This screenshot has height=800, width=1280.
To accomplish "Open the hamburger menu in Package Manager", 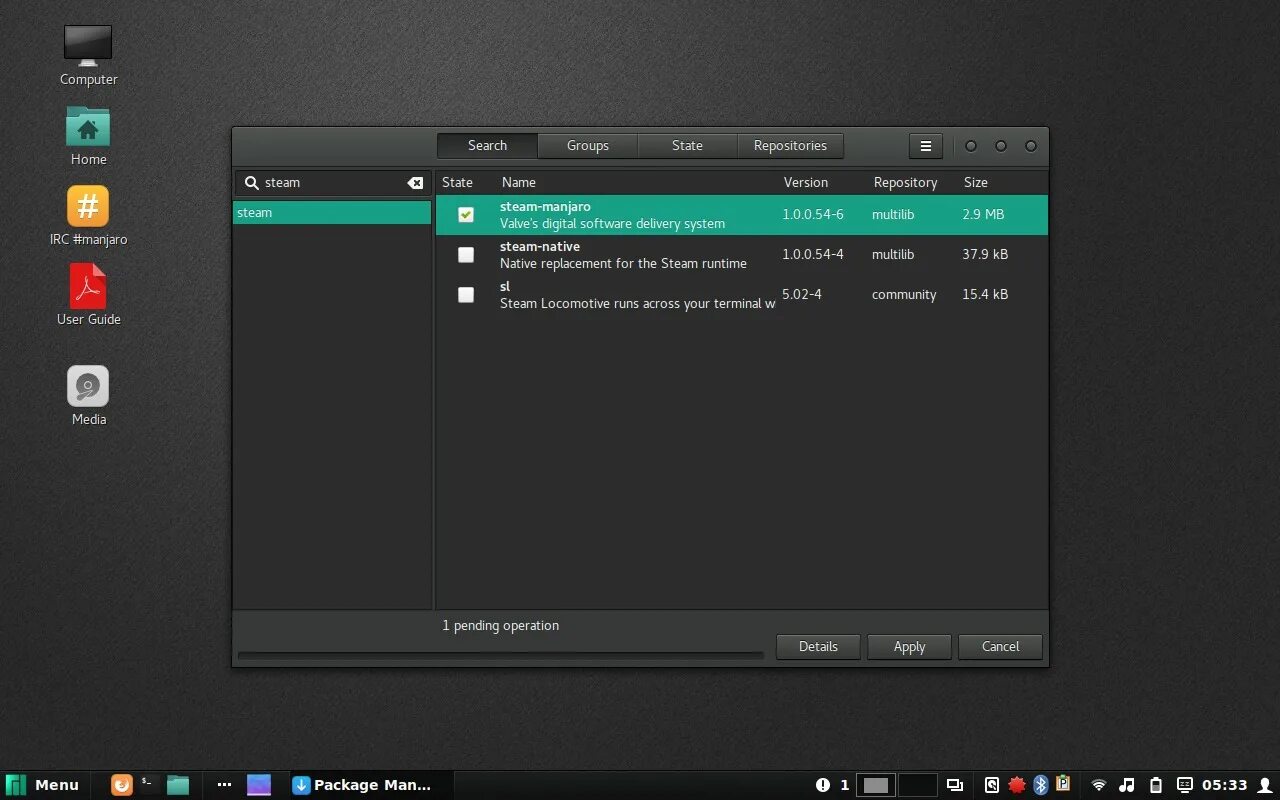I will click(925, 146).
